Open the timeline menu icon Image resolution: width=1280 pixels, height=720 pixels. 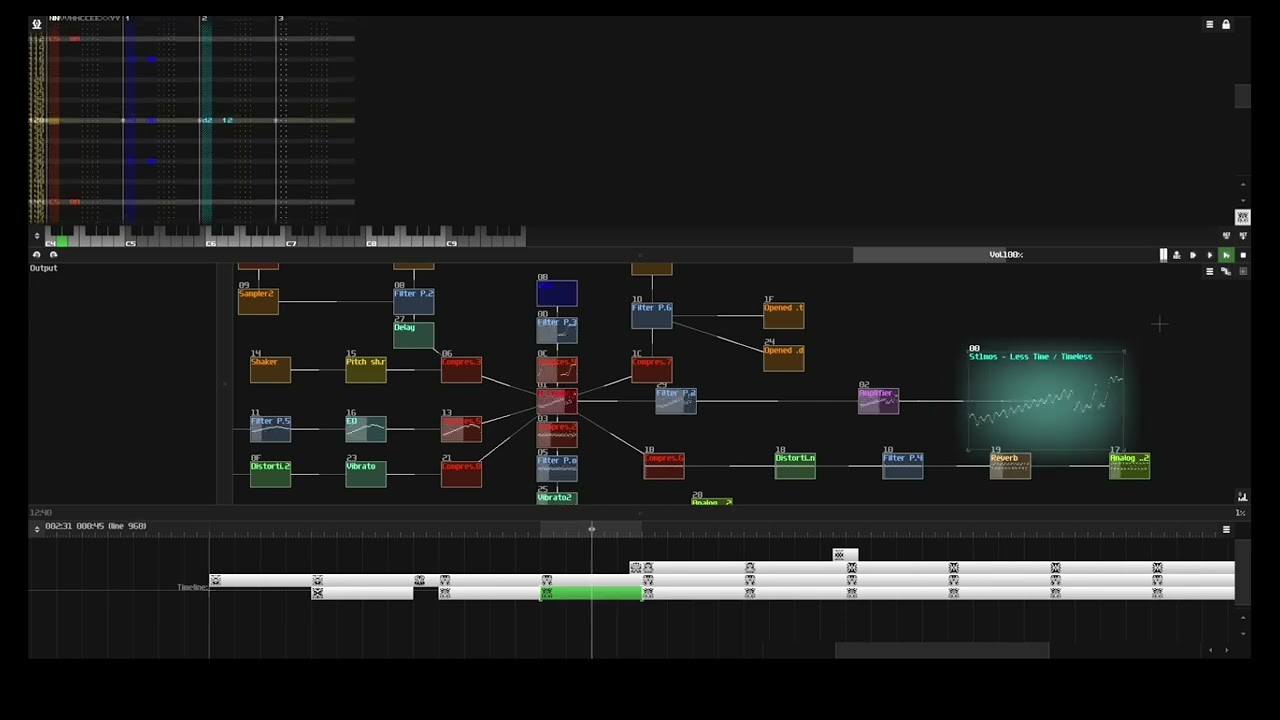point(1226,529)
